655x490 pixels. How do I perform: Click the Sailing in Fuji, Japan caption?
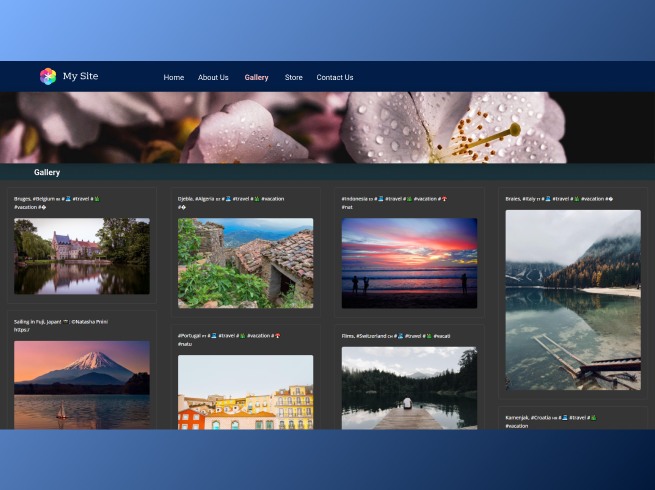tap(61, 325)
